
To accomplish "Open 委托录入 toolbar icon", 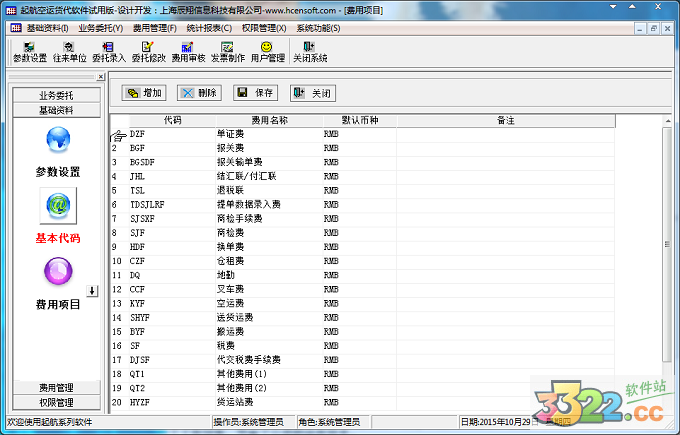I will click(109, 52).
